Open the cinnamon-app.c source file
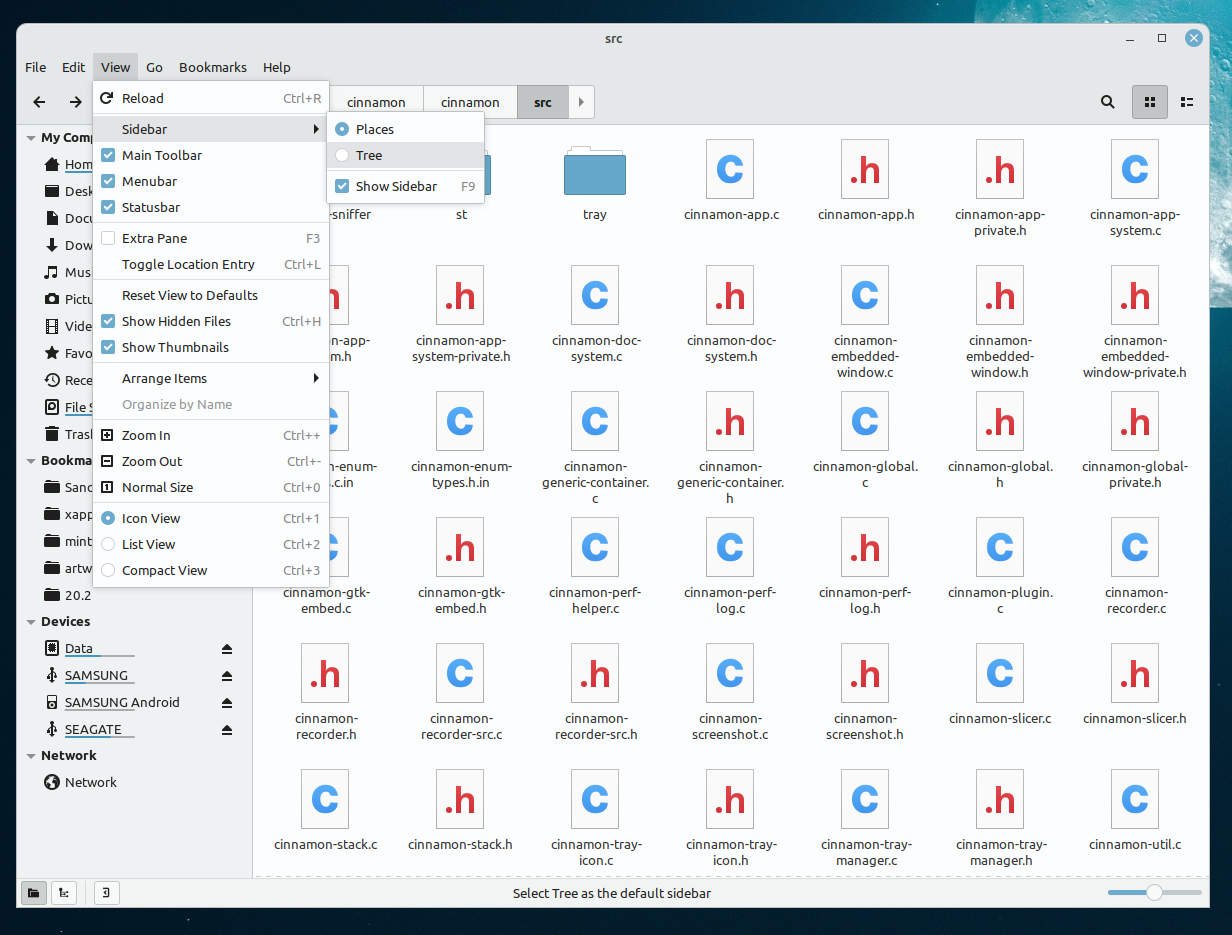The image size is (1232, 935). coord(729,180)
